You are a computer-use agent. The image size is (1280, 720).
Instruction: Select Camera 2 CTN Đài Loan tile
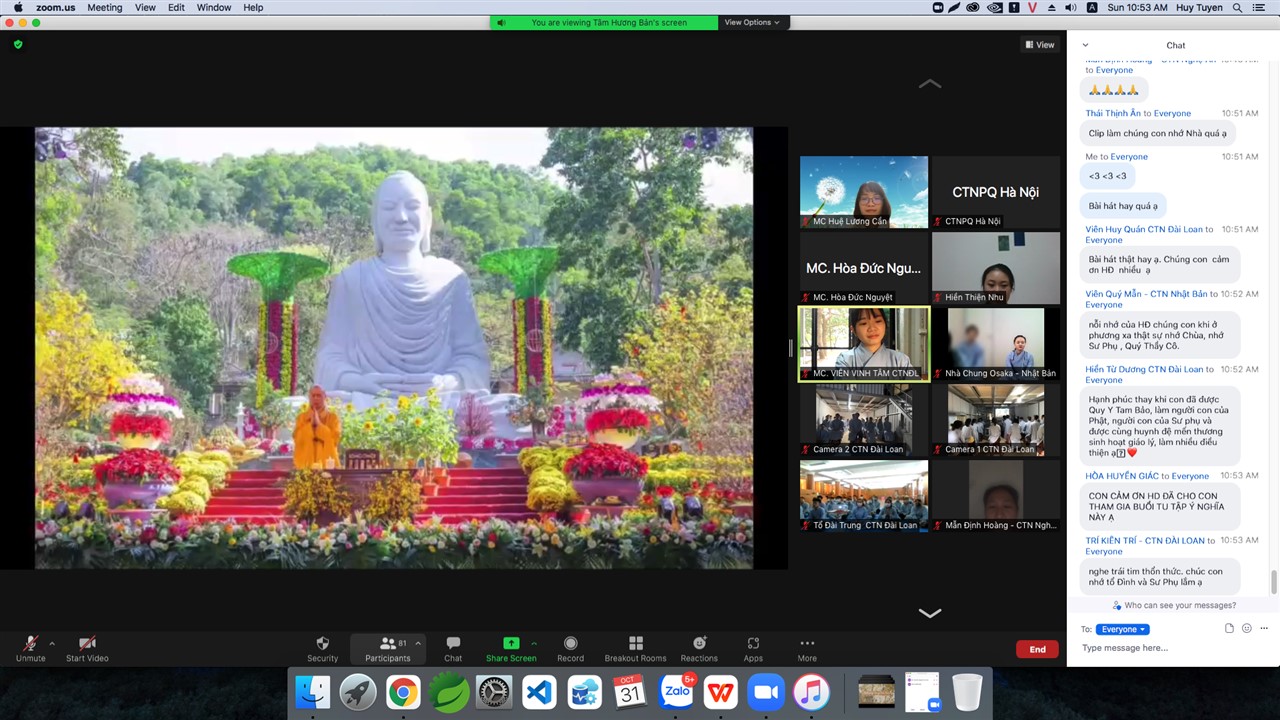pos(864,420)
